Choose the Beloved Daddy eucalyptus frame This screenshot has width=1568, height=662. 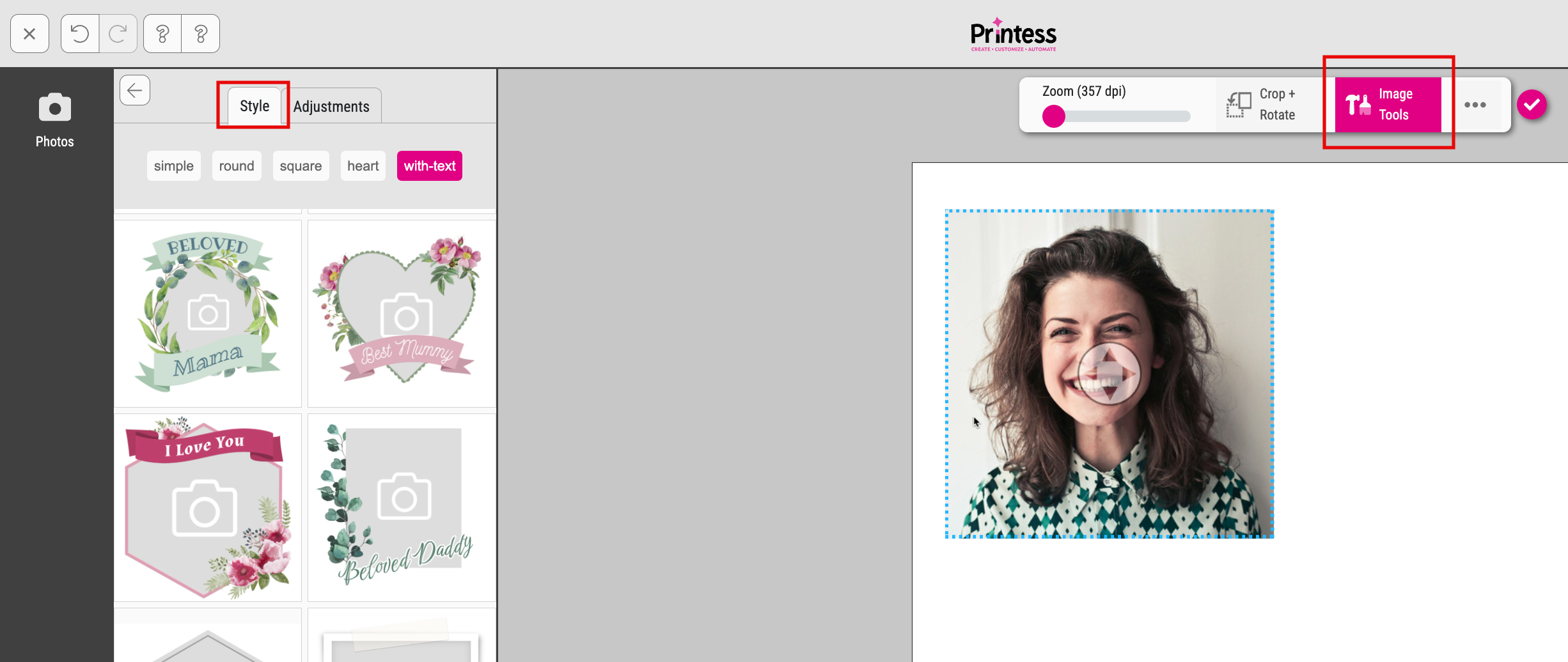pyautogui.click(x=402, y=507)
